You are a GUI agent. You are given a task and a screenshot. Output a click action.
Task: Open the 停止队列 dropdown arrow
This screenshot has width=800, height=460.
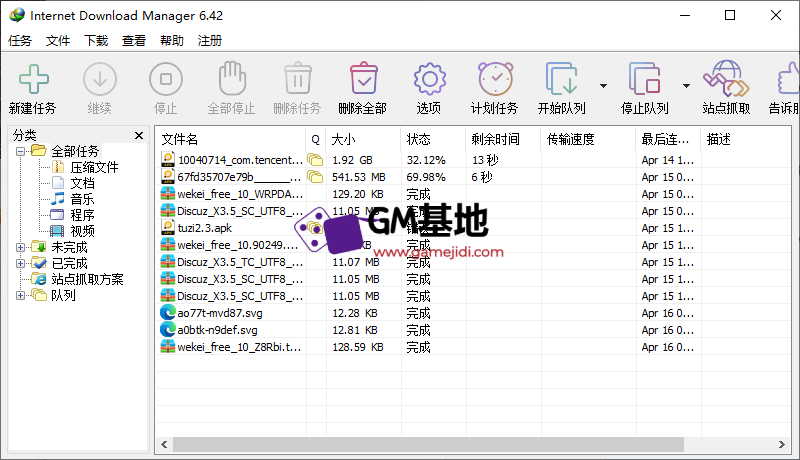pyautogui.click(x=686, y=86)
